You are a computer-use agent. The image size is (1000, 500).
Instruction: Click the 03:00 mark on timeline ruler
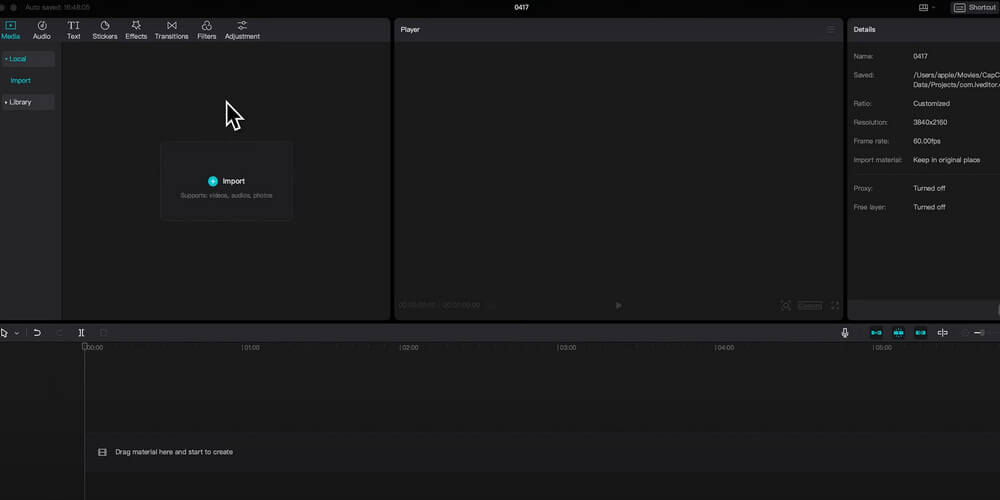[x=566, y=348]
